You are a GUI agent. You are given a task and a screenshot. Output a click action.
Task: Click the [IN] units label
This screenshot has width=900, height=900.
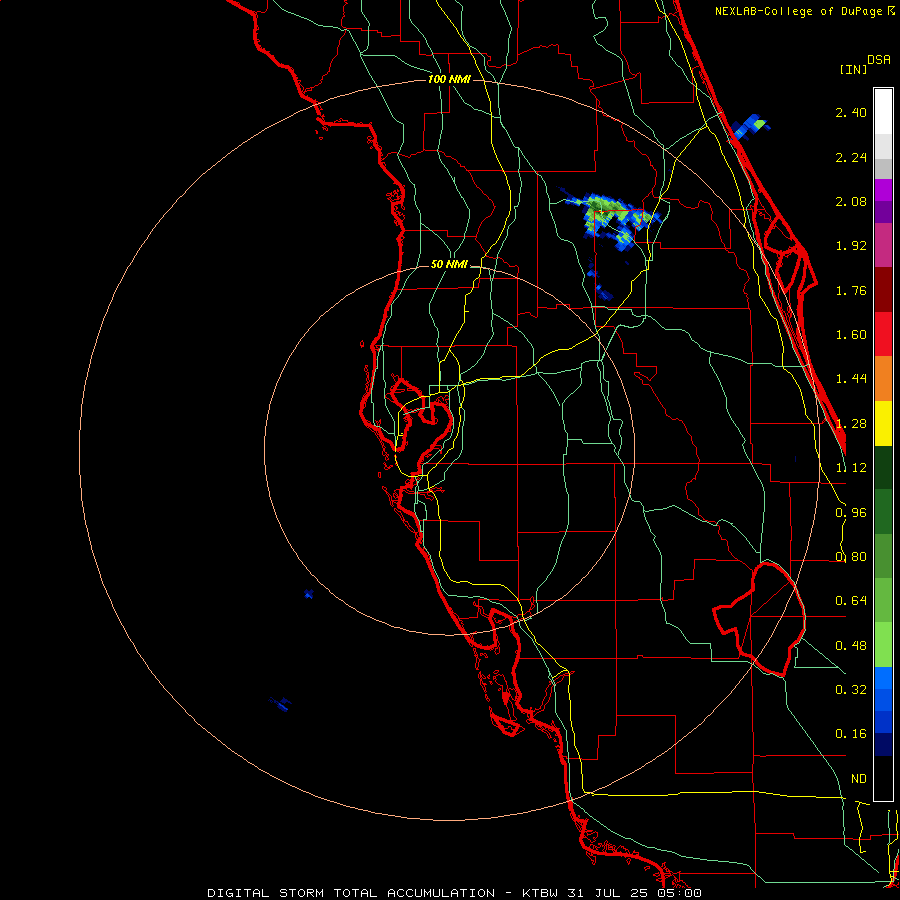(853, 69)
